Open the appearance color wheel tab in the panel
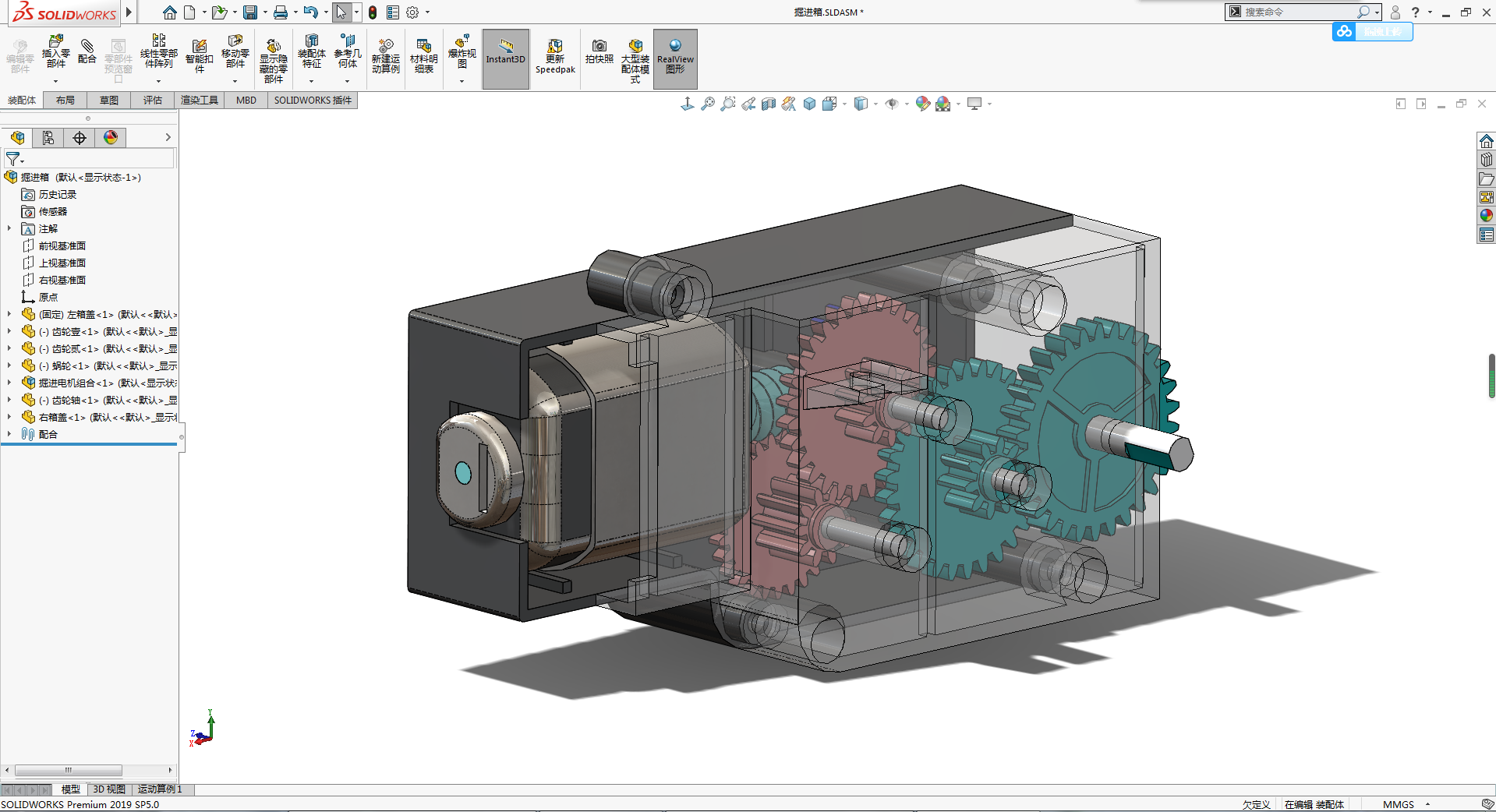The image size is (1496, 812). pos(111,138)
